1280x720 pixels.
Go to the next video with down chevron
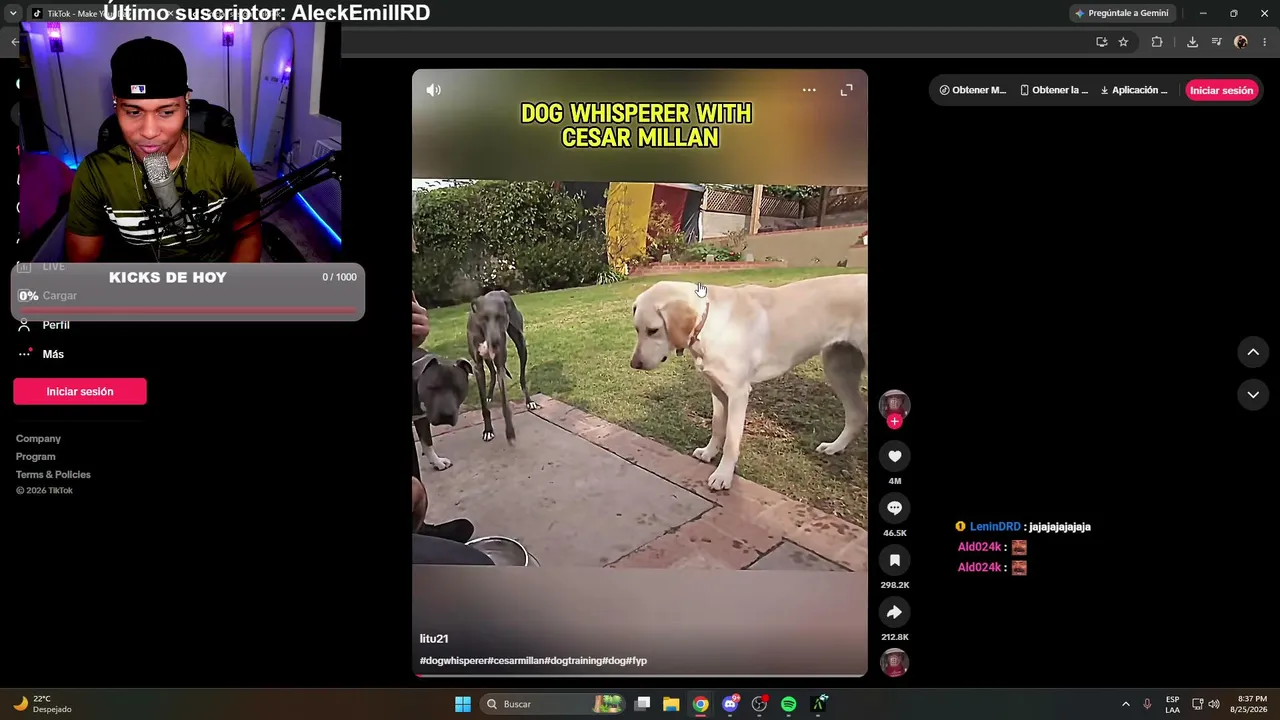tap(1253, 395)
